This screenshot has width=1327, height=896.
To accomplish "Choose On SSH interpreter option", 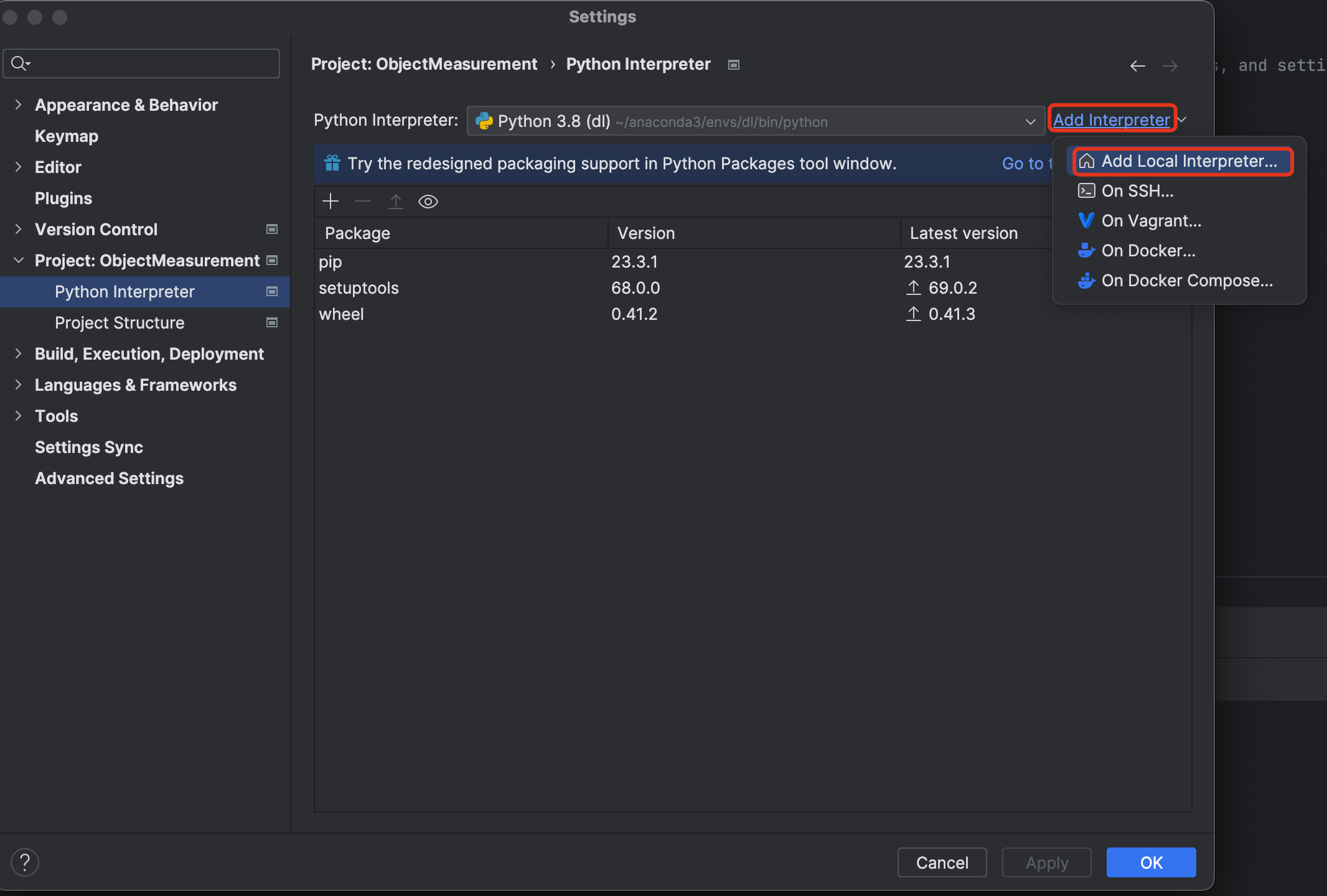I will pos(1137,191).
